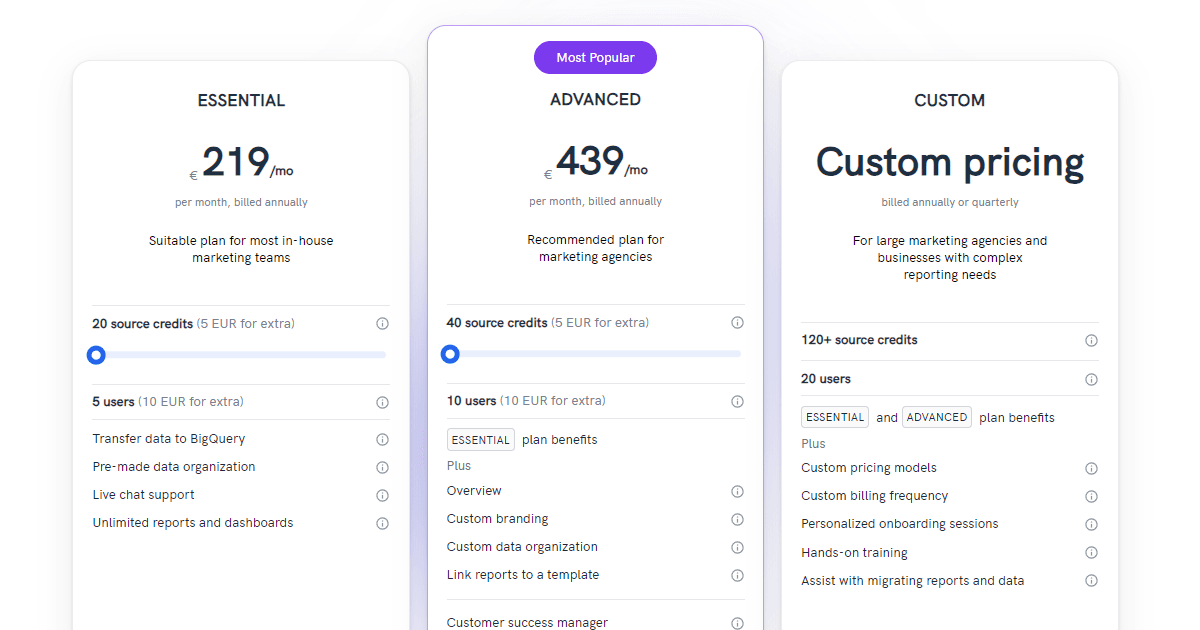1200x630 pixels.
Task: View info for Custom billing frequency
Action: [x=1091, y=496]
